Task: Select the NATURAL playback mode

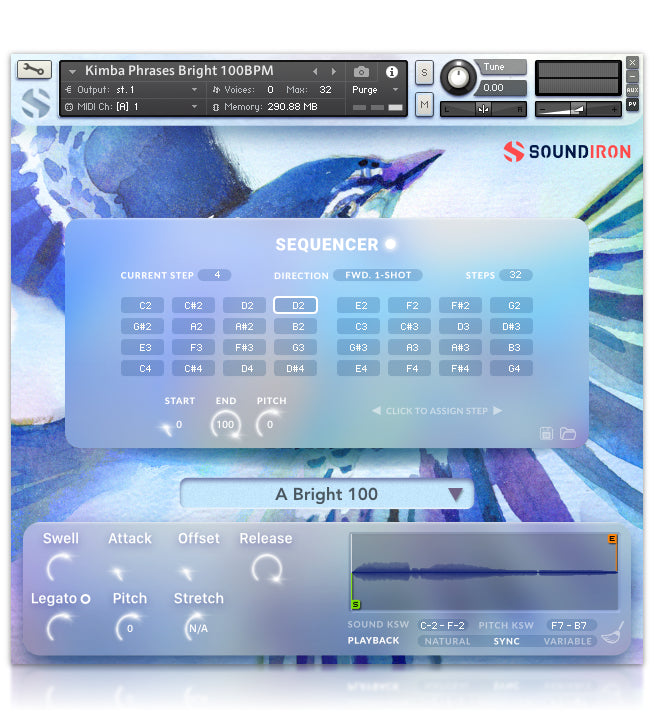Action: click(447, 641)
